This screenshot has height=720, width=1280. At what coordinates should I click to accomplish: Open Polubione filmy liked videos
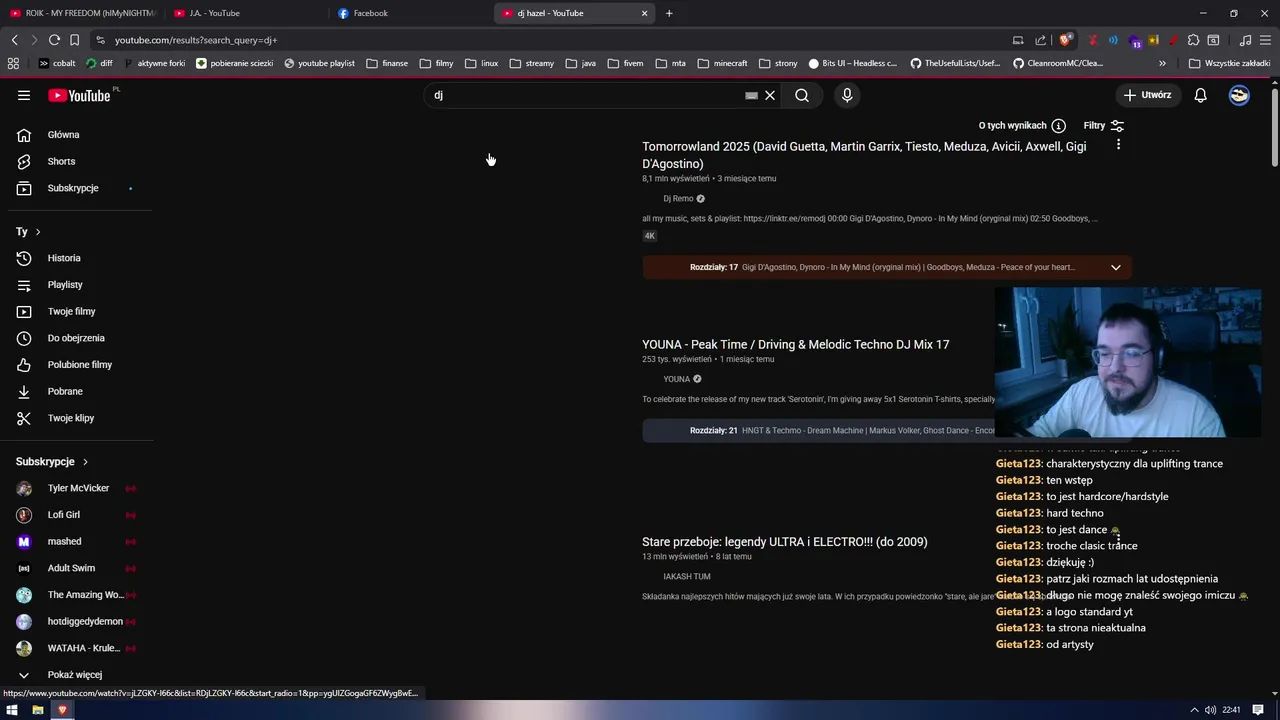coord(80,365)
